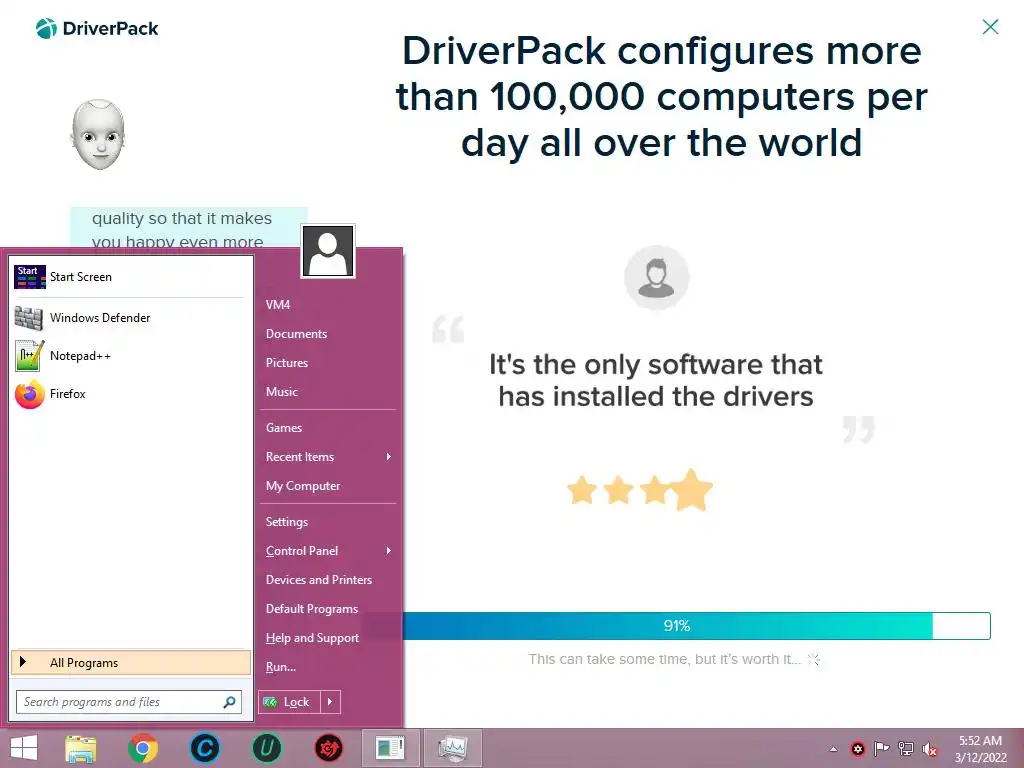Screen dimensions: 1024x768
Task: Click the red gear tray icon
Action: (857, 749)
